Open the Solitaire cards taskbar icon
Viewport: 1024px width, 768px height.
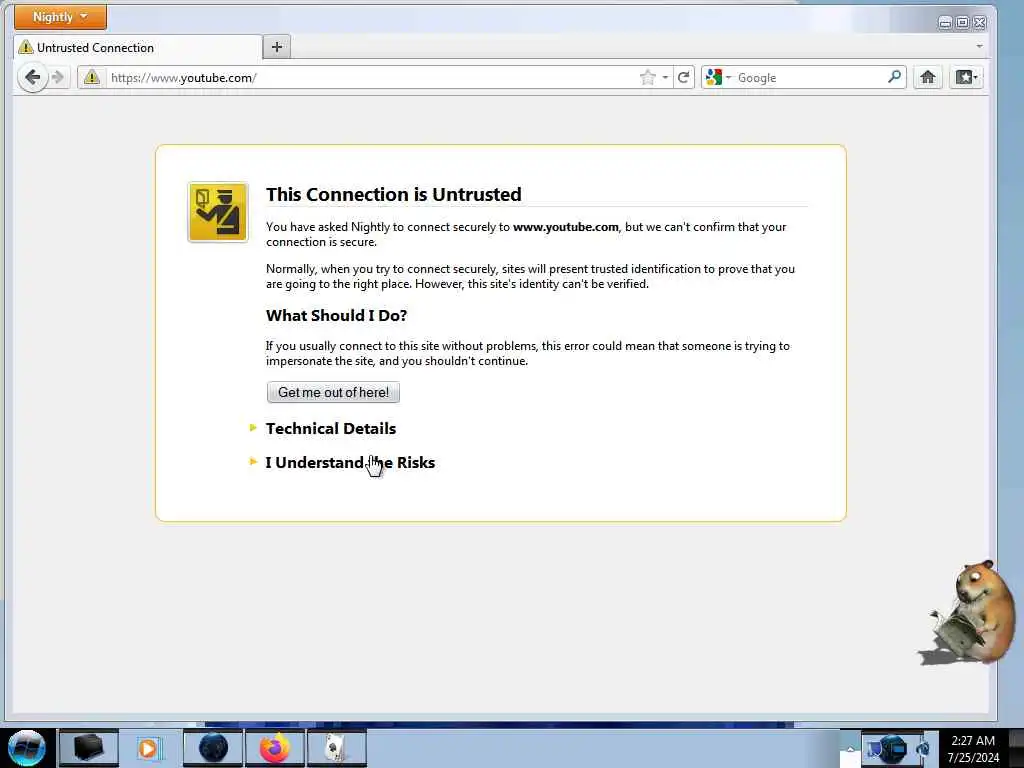click(x=336, y=748)
